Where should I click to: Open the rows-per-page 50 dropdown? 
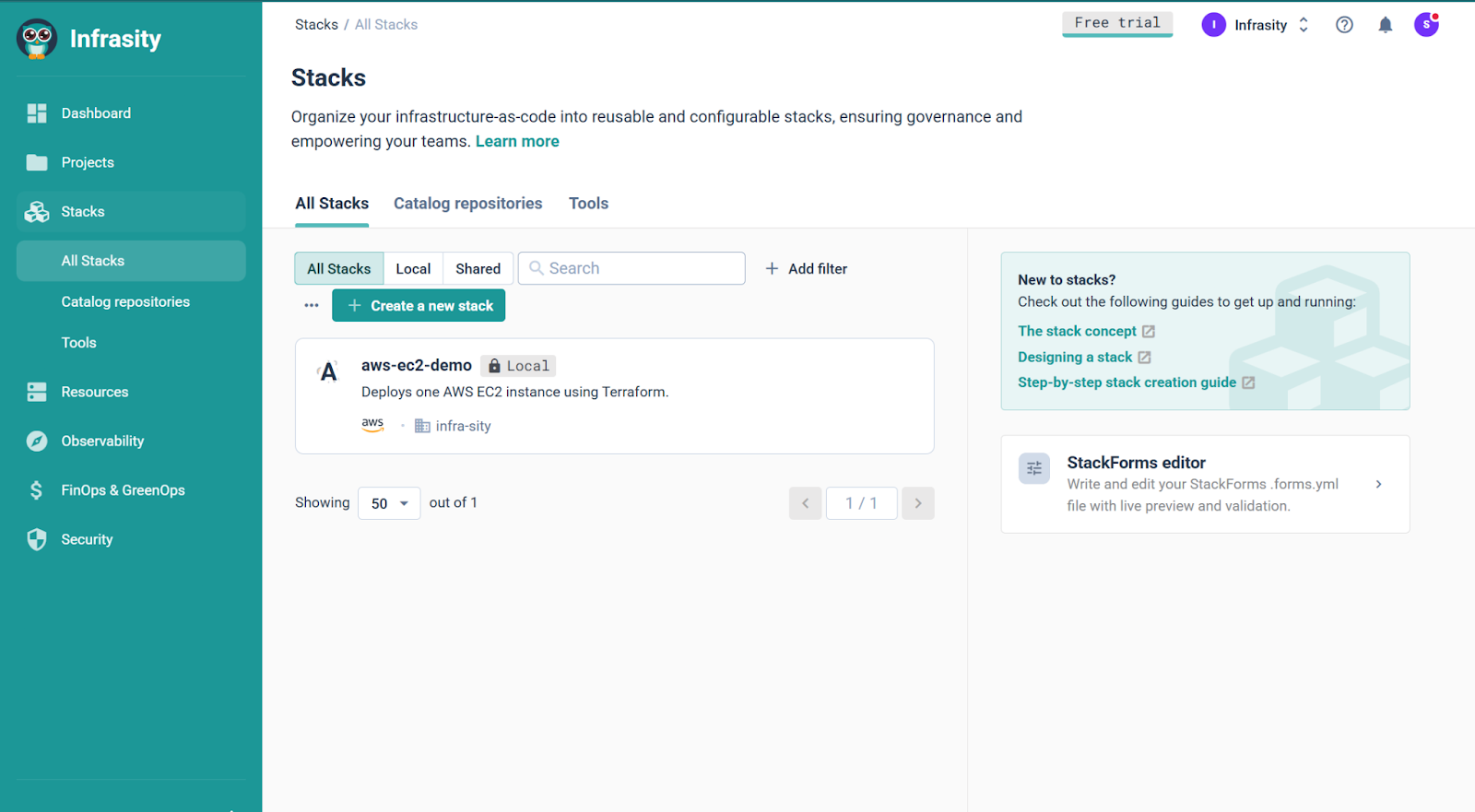click(389, 503)
